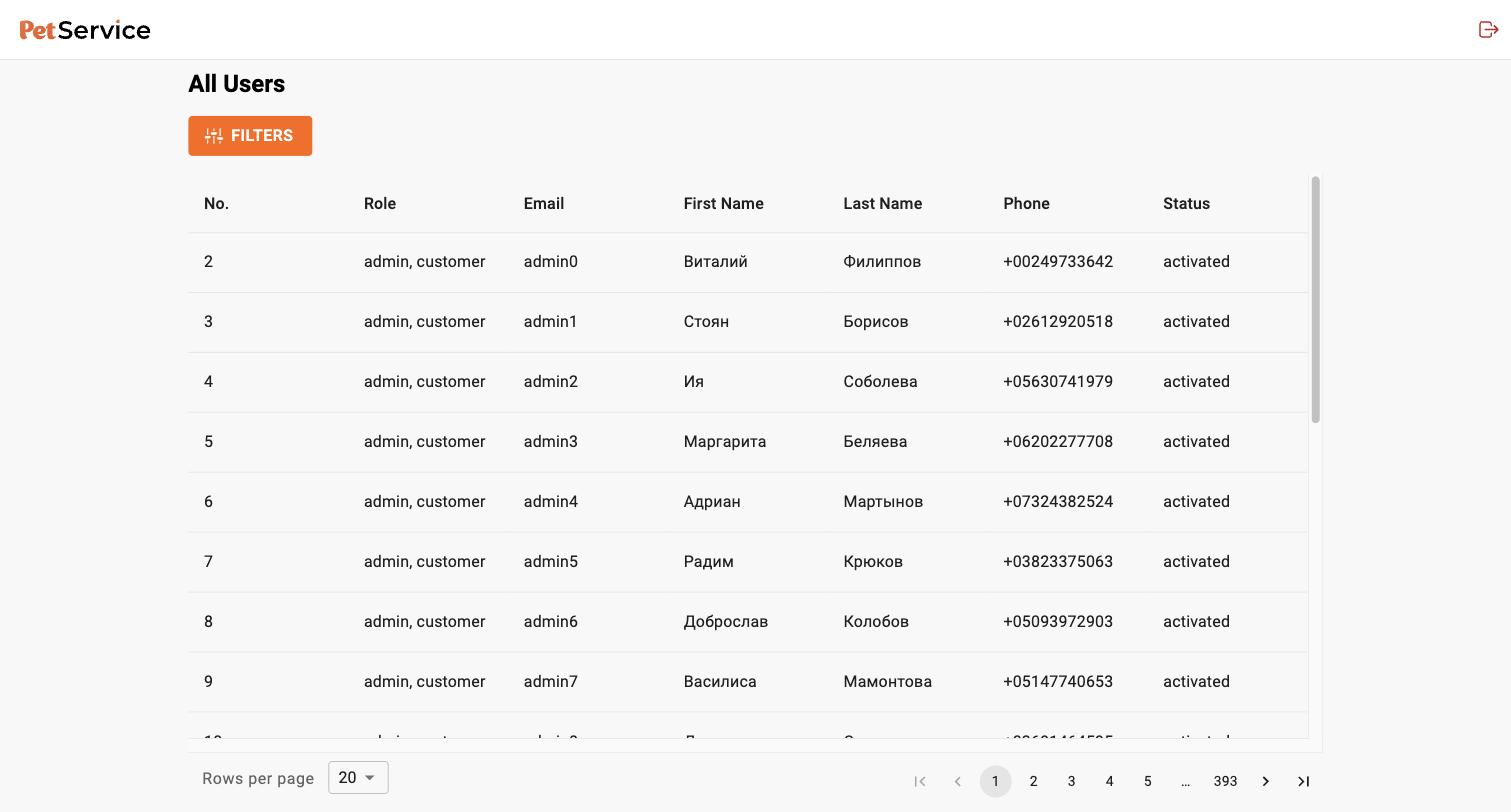Image resolution: width=1511 pixels, height=812 pixels.
Task: Click first name Доброслав
Action: click(x=726, y=621)
